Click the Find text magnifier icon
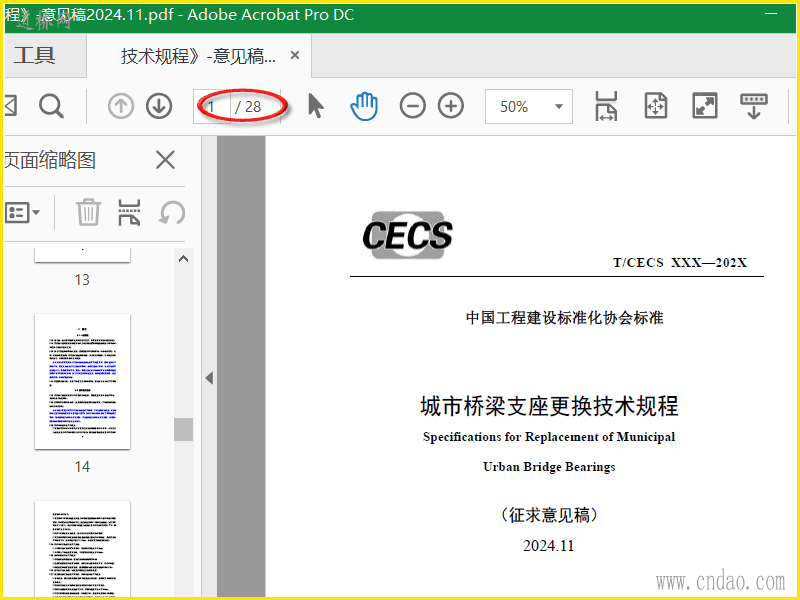Image resolution: width=800 pixels, height=600 pixels. point(51,106)
